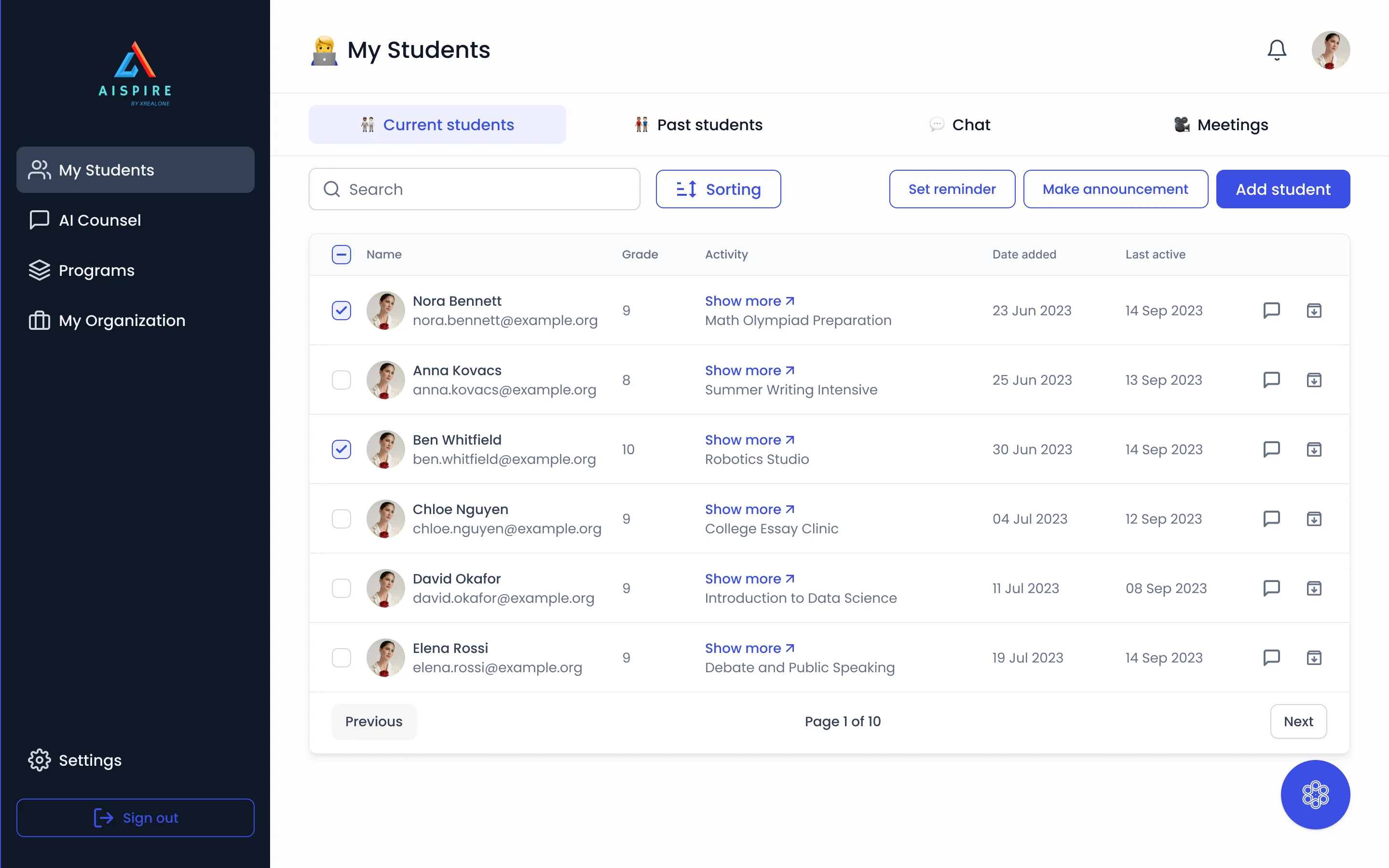Select the Current students tab
The image size is (1389, 868).
[x=437, y=124]
